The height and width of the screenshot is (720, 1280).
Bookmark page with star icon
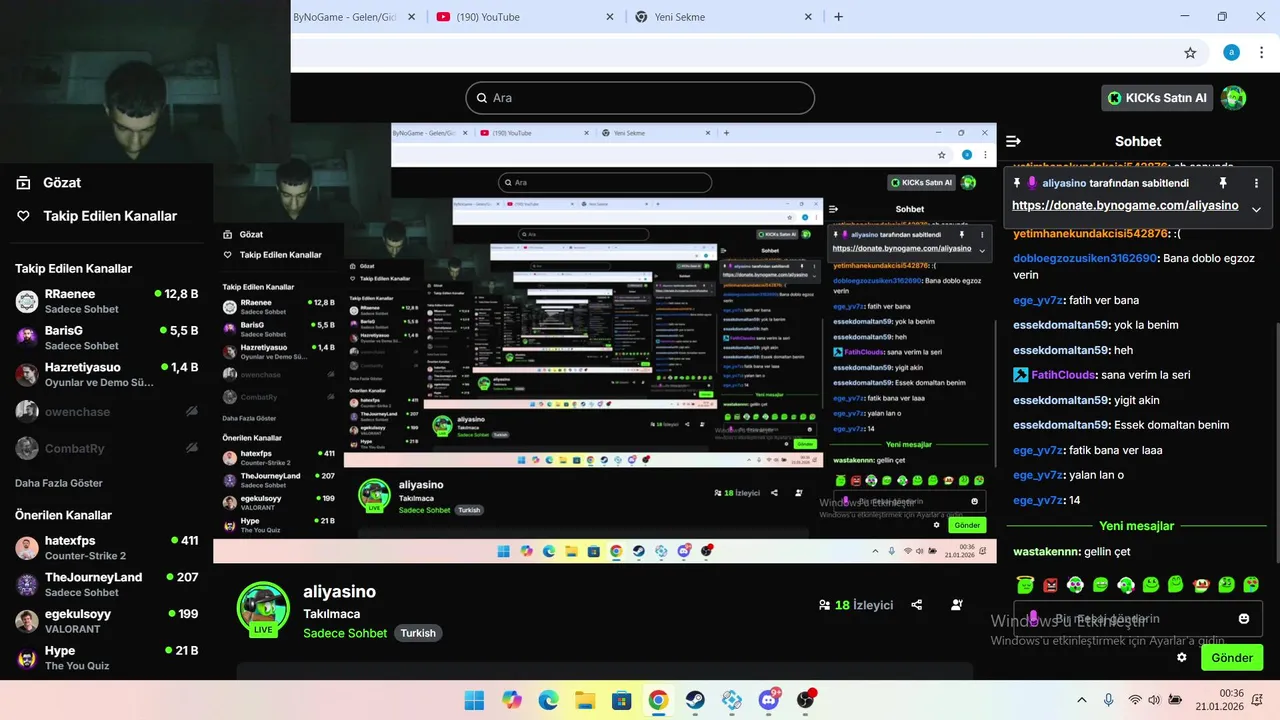[1190, 53]
